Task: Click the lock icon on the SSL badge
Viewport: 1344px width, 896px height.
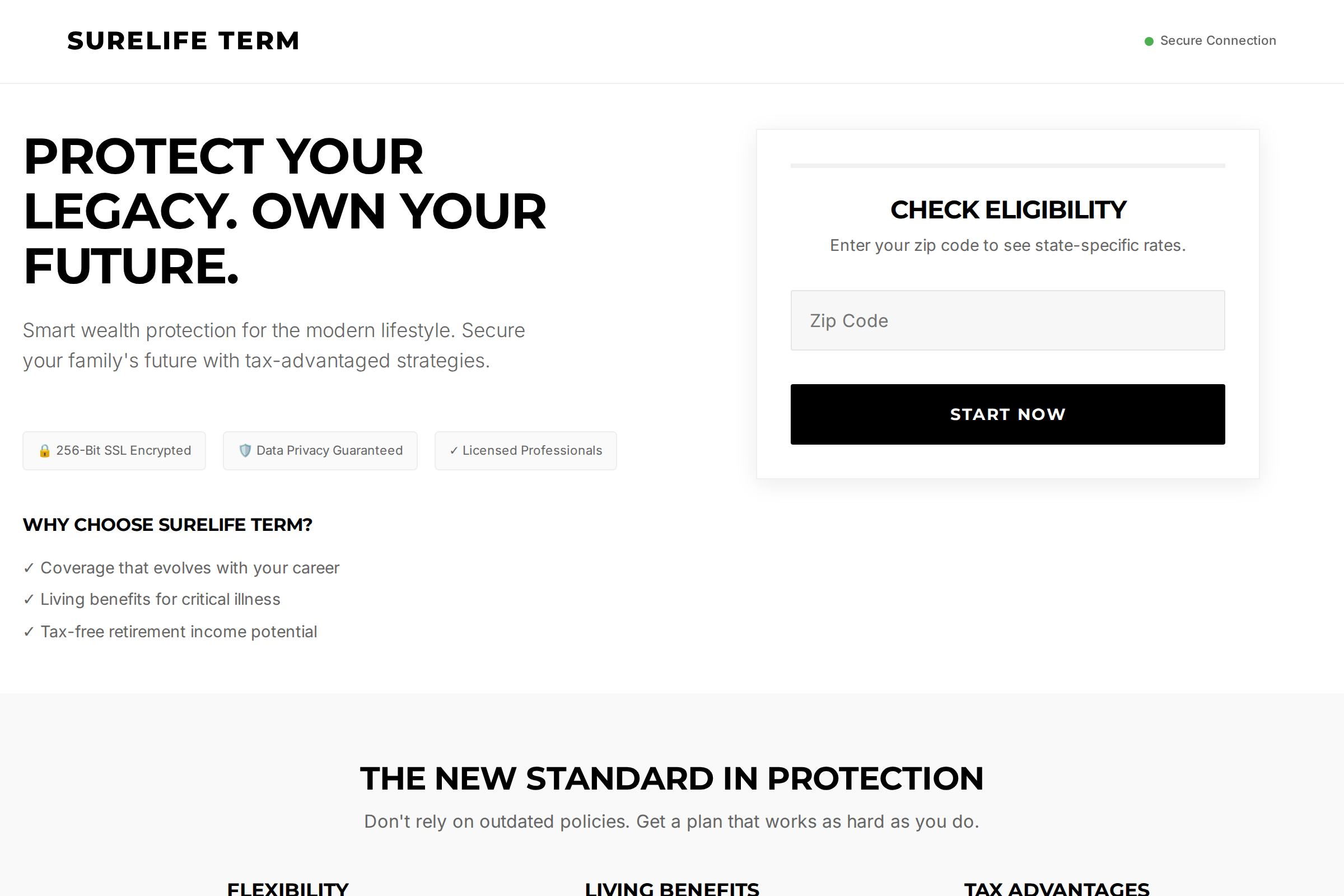Action: point(45,450)
